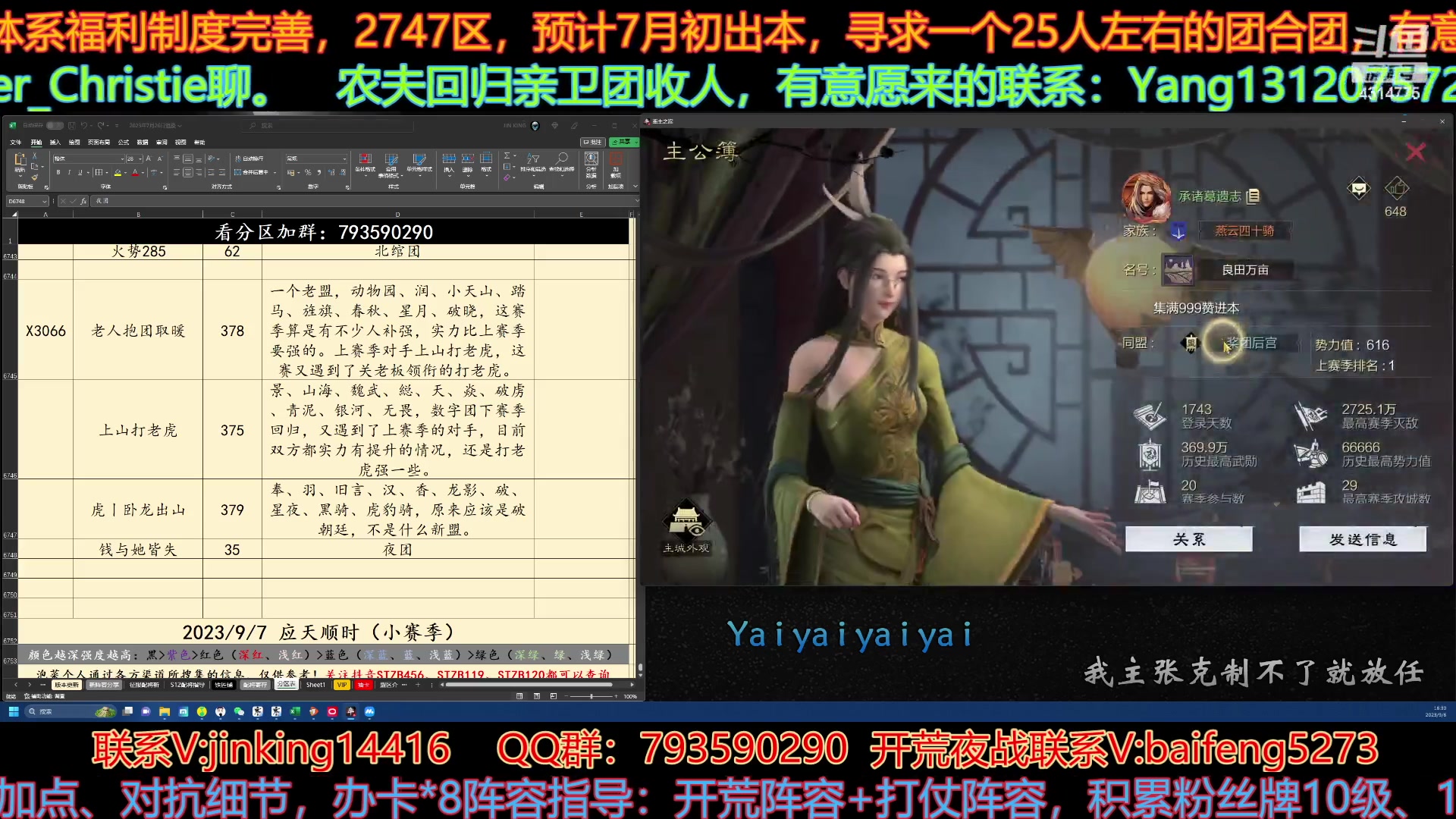This screenshot has height=819, width=1456.
Task: Switch to Page Break Preview in status bar
Action: tap(554, 696)
